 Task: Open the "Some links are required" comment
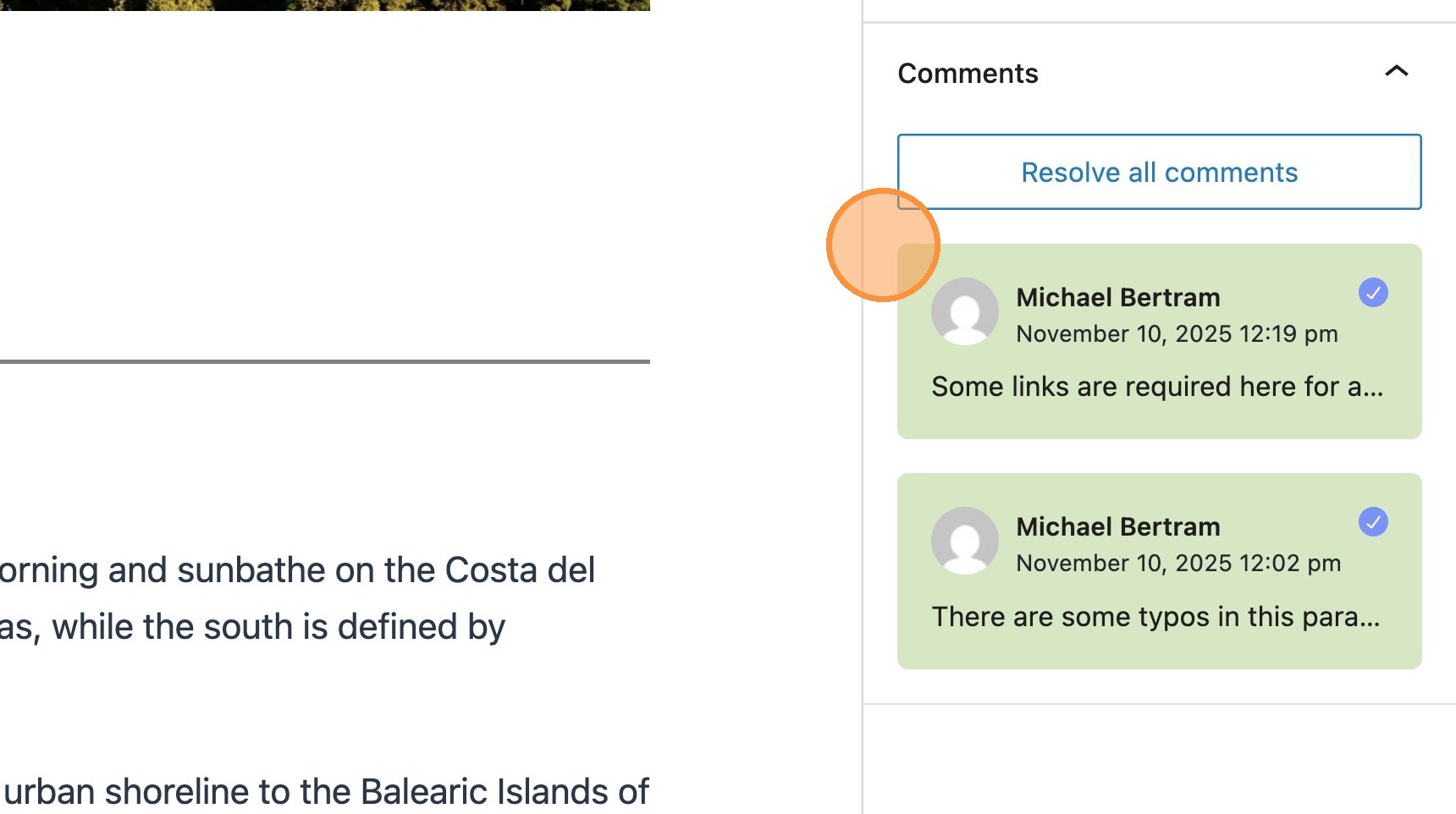1156,388
